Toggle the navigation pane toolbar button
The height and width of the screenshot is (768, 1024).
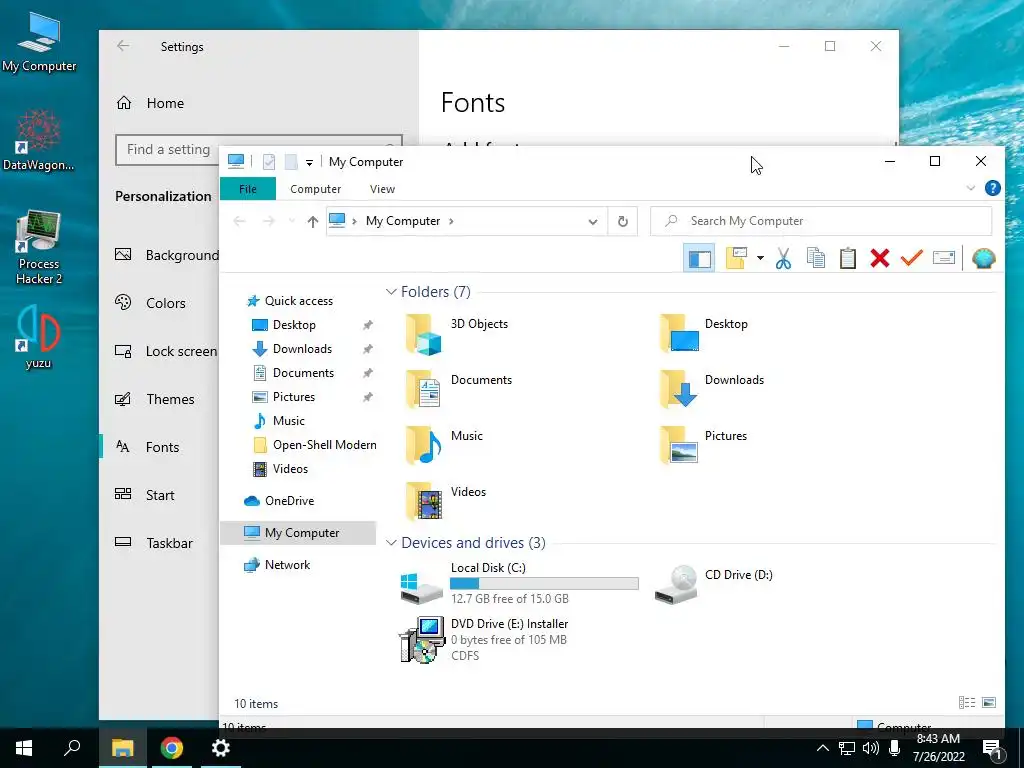click(x=699, y=259)
